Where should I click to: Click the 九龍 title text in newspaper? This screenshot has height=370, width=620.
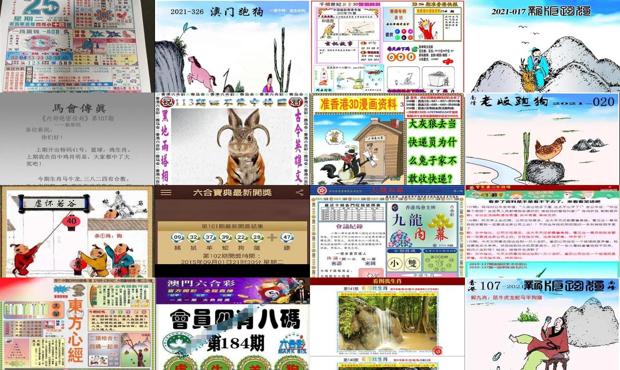pyautogui.click(x=408, y=221)
